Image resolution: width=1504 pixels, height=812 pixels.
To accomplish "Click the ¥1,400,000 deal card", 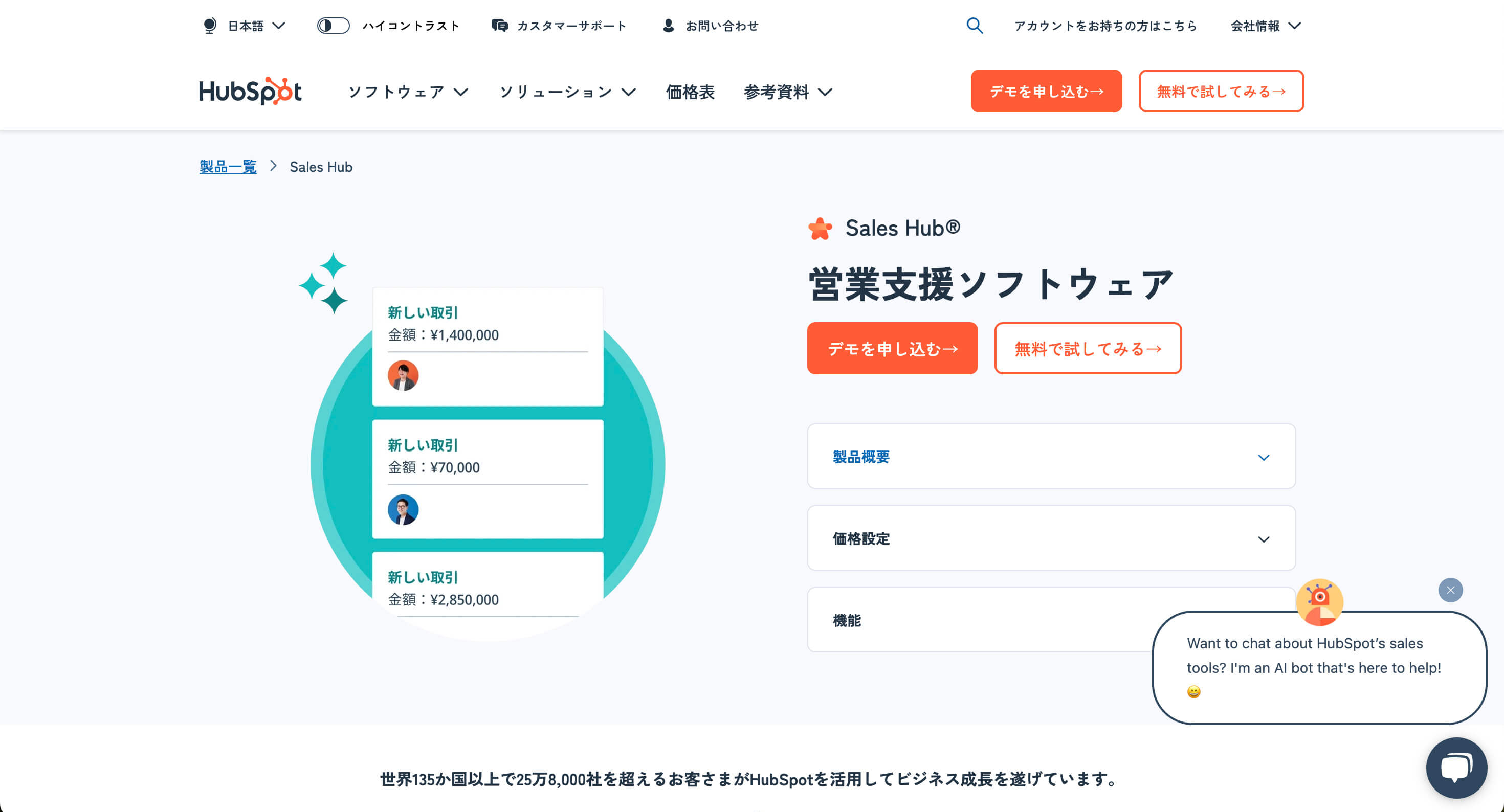I will [x=488, y=347].
